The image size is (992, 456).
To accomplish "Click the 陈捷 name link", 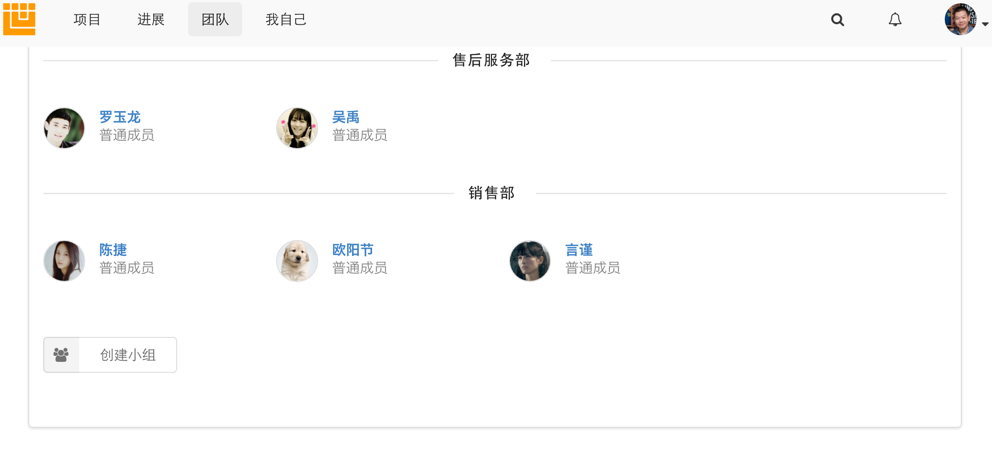I will [113, 250].
